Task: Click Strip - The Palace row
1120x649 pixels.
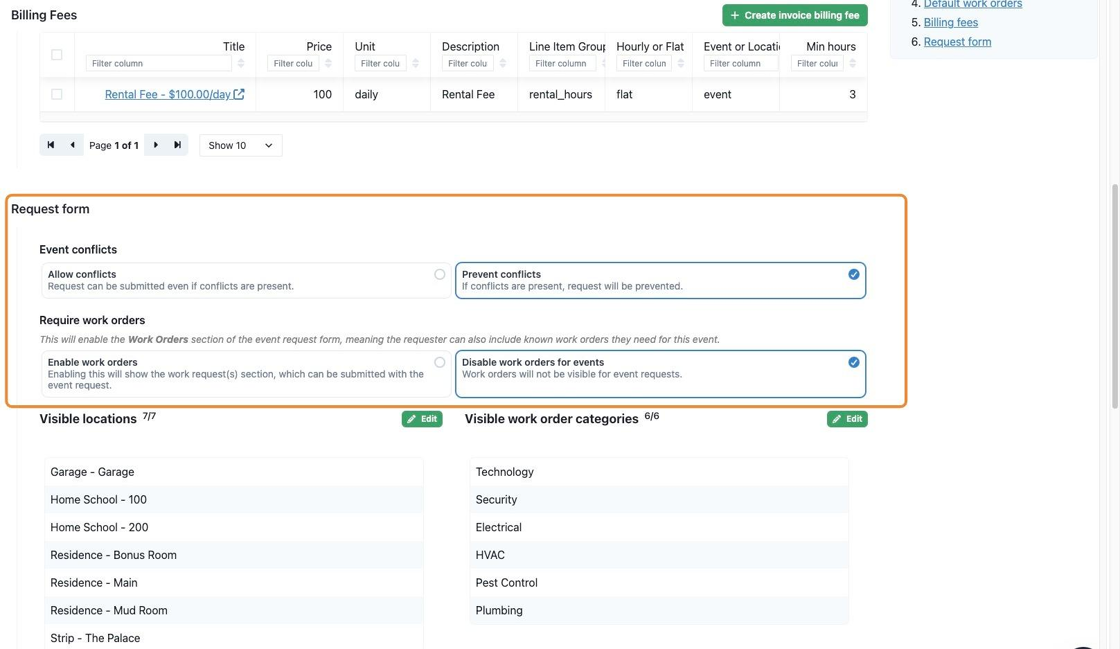Action: pos(234,638)
